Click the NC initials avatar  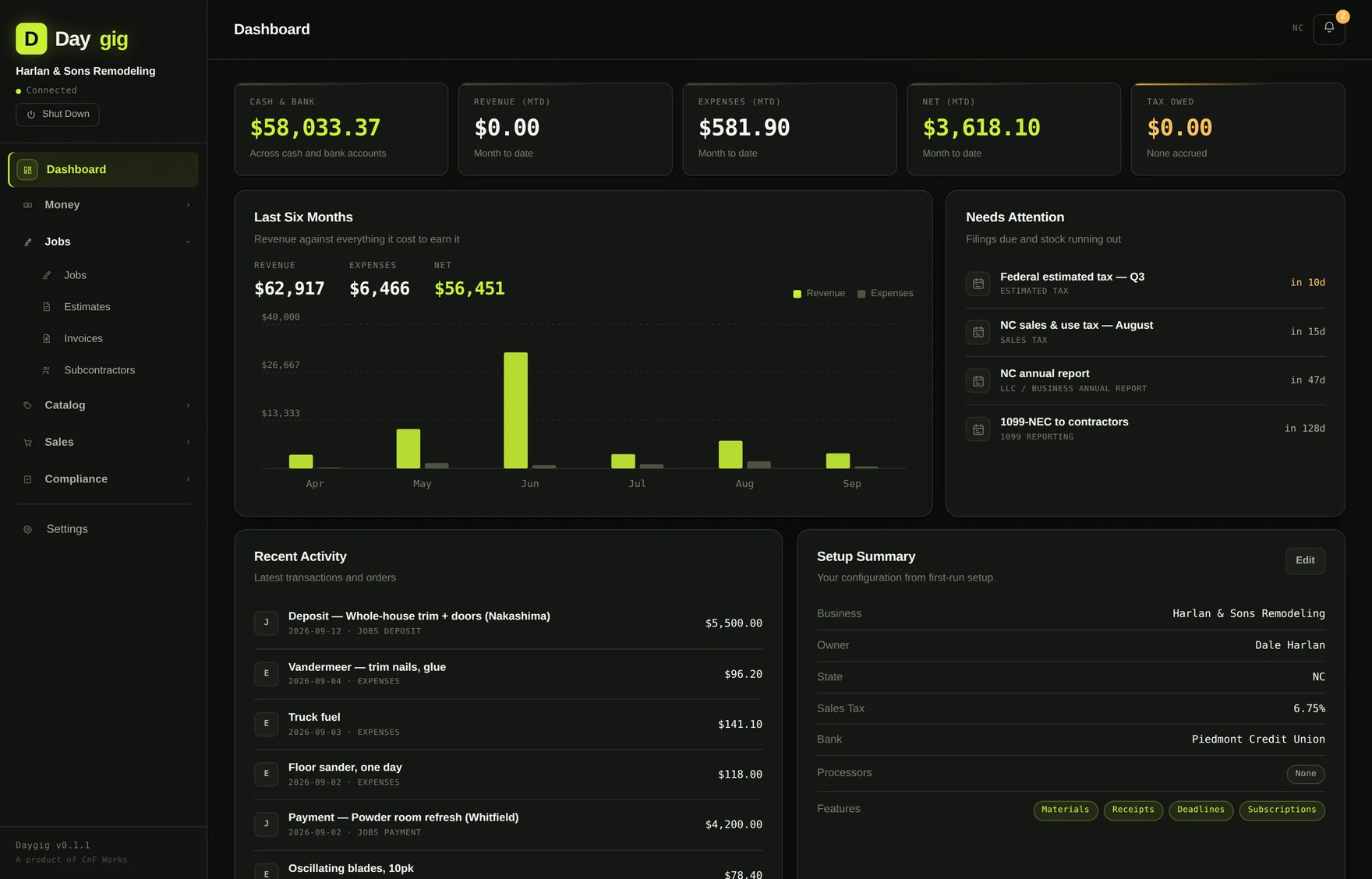(1298, 28)
